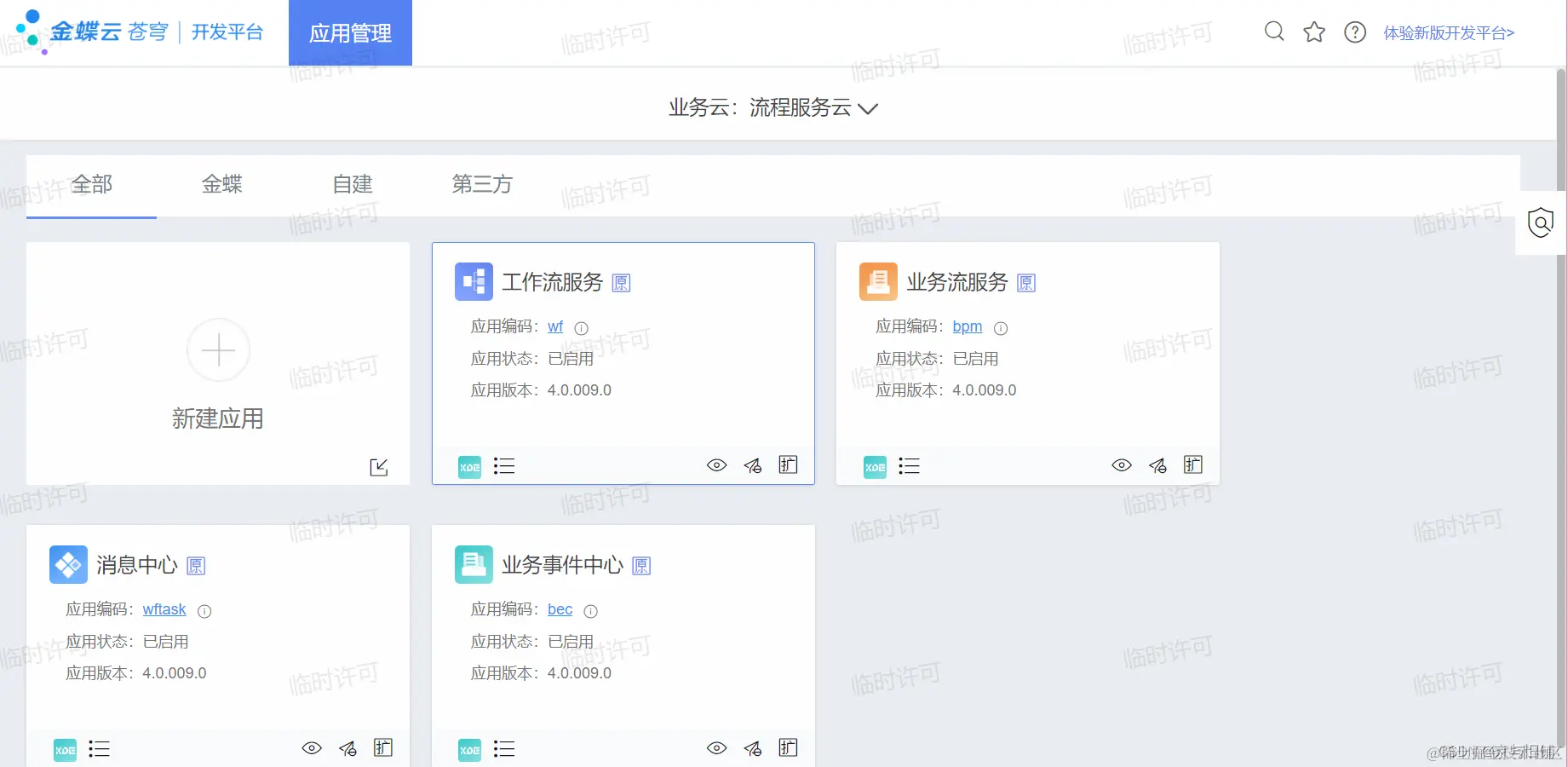The image size is (1568, 767).
Task: Click the 业务流服务 card title
Action: coord(957,282)
